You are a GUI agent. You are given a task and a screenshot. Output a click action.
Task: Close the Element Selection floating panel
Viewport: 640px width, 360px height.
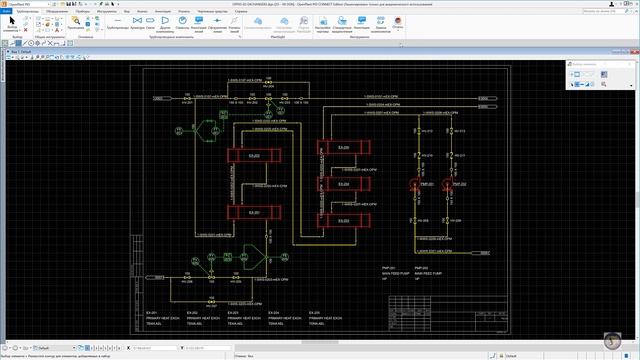tap(629, 64)
